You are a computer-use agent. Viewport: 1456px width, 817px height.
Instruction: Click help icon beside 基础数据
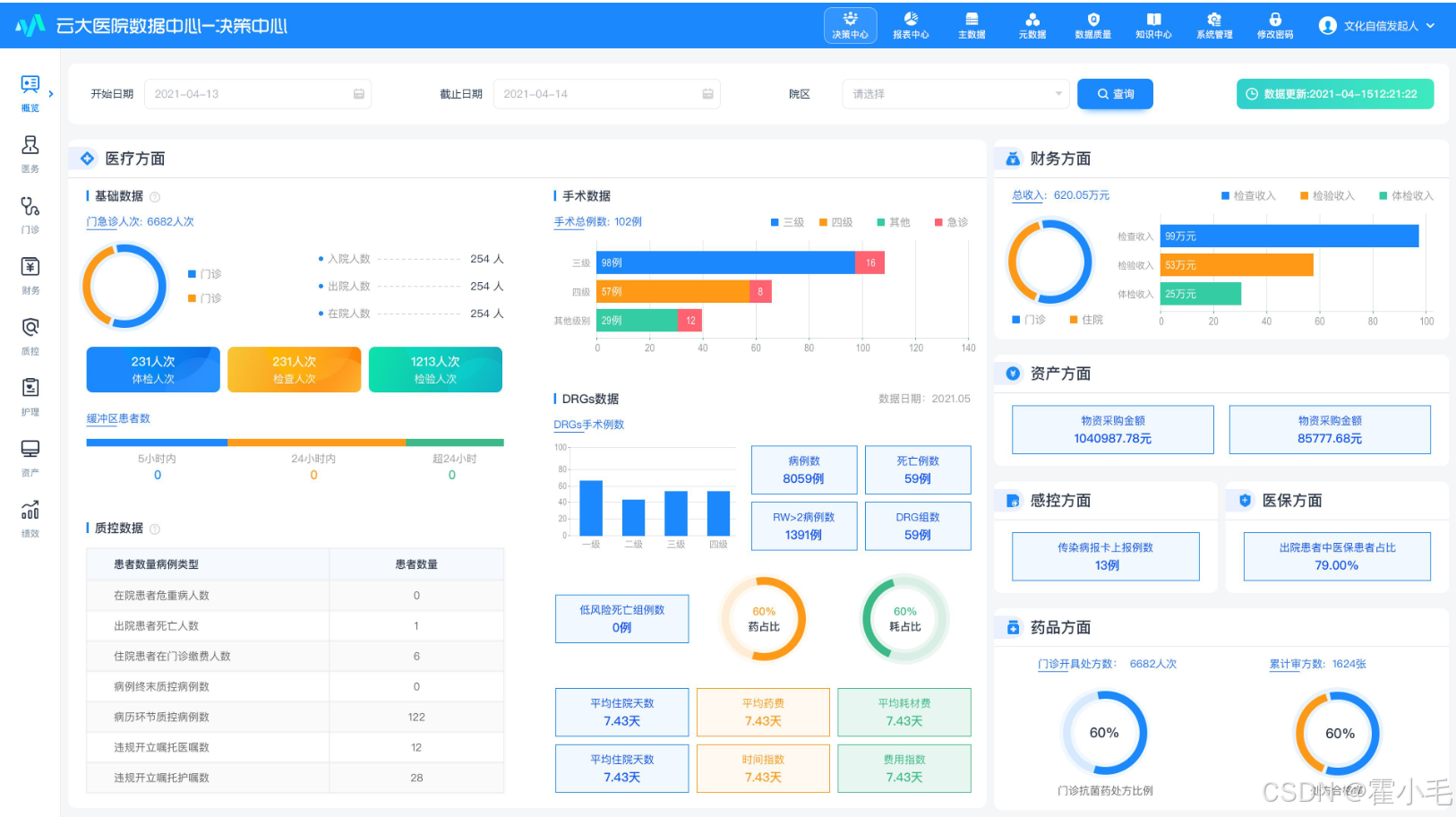tap(155, 197)
